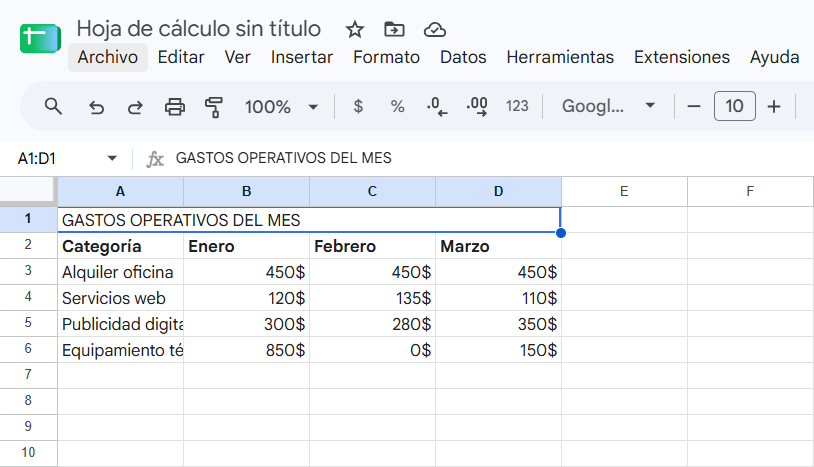The image size is (814, 467).
Task: Click the name box showing A1:D1
Action: coord(36,158)
